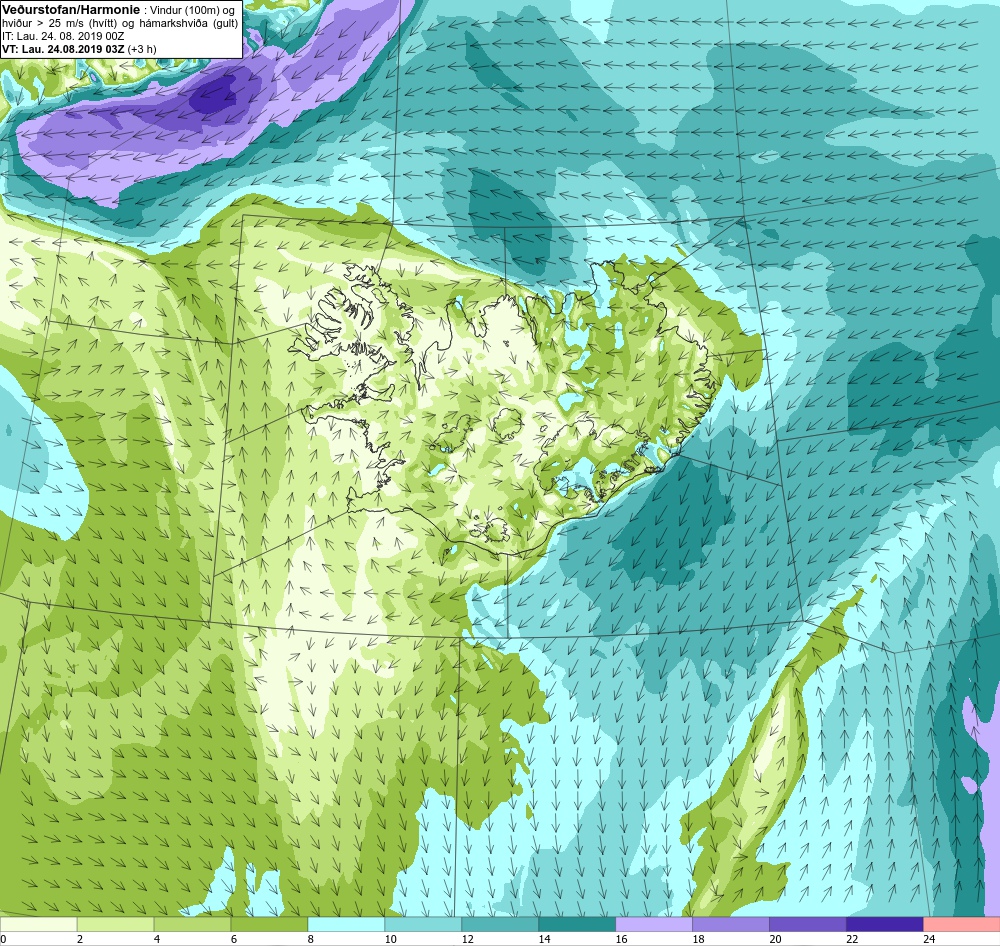Click the legend scale label "14"
Viewport: 1000px width, 946px height.
pos(545,939)
